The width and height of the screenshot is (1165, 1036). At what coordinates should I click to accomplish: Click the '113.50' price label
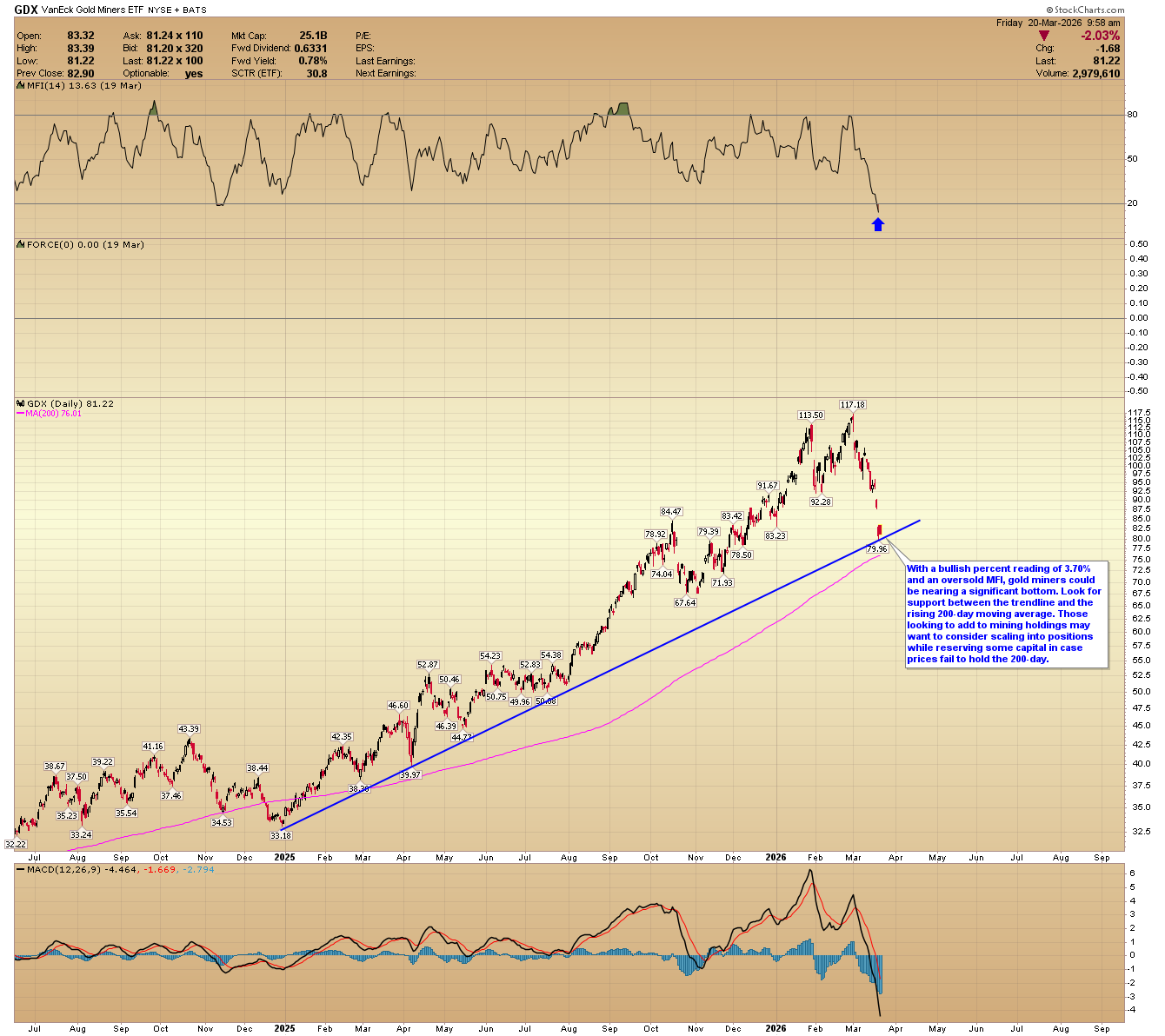[811, 415]
